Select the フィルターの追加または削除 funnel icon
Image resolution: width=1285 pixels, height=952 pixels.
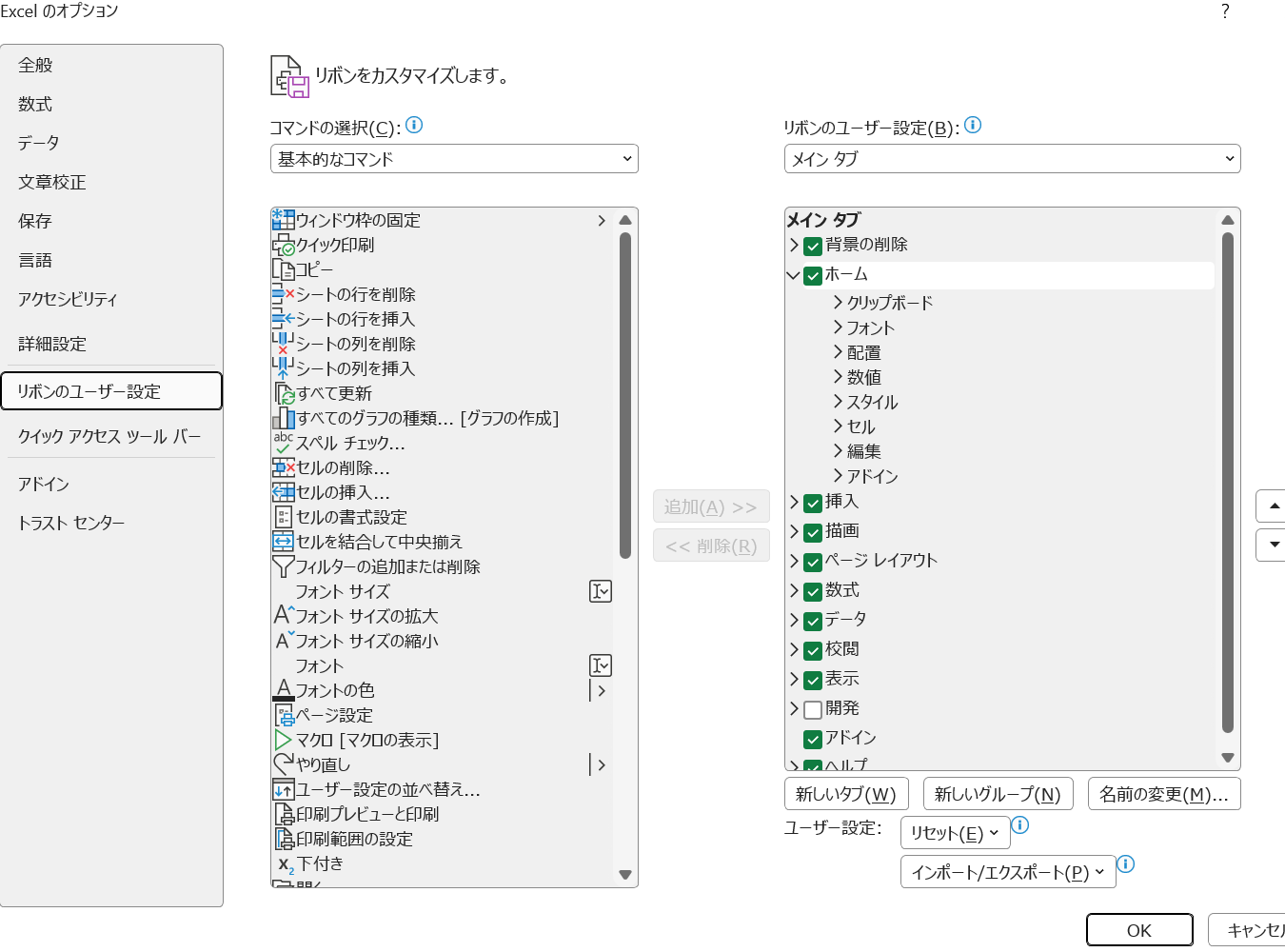(x=283, y=566)
